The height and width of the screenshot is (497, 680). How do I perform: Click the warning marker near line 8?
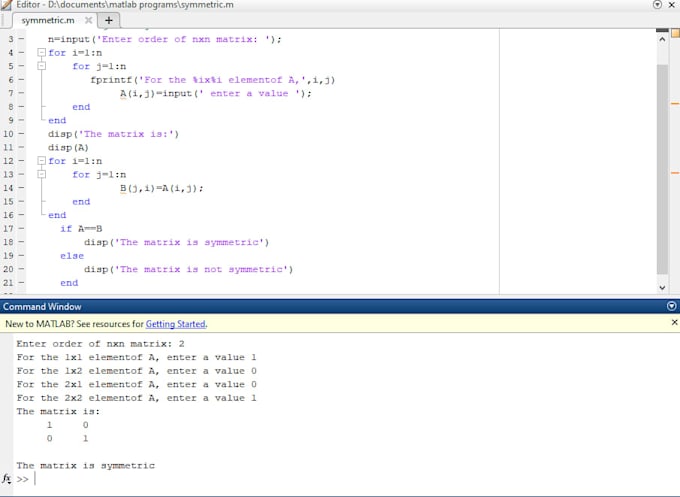675,104
